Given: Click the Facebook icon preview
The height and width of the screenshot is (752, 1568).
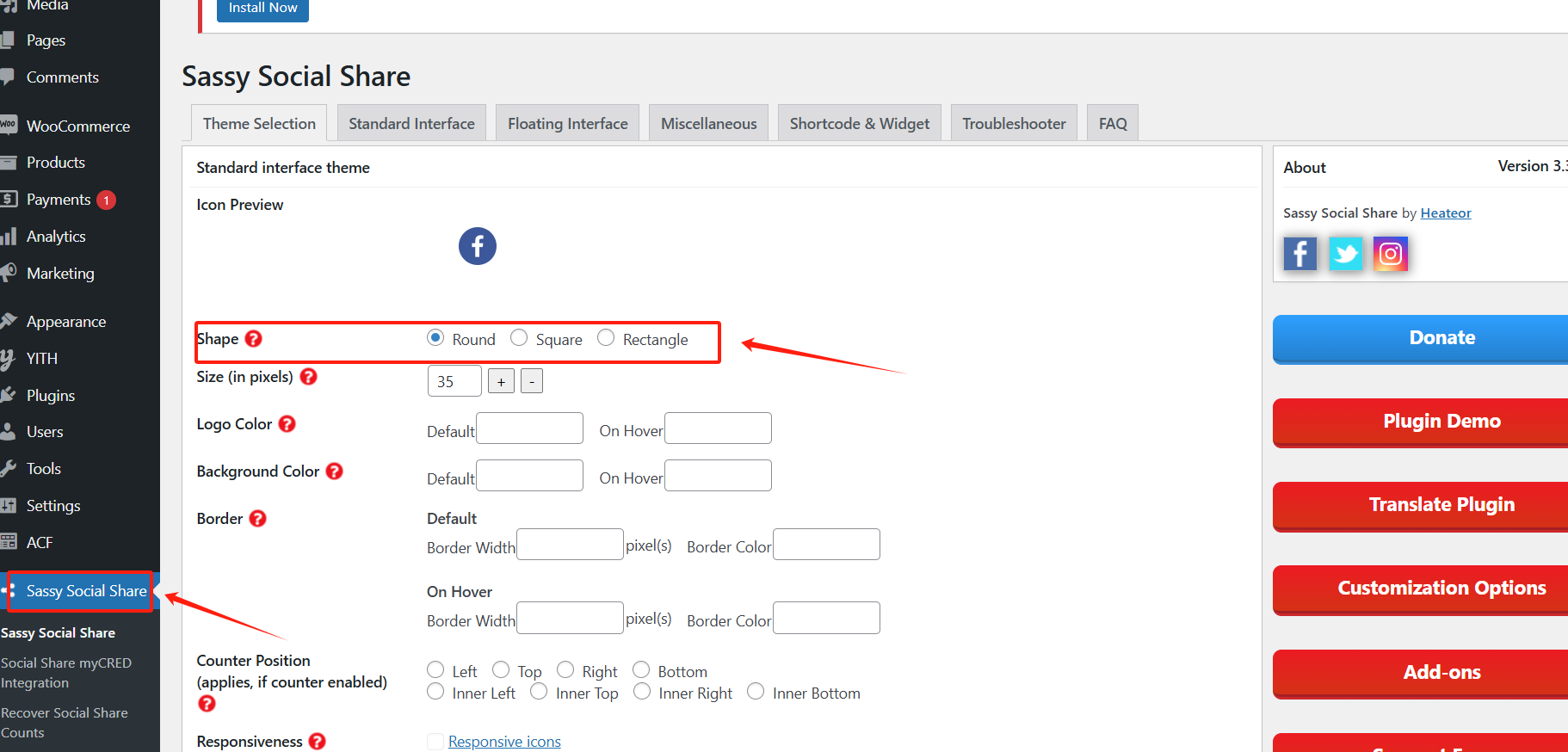Looking at the screenshot, I should coord(477,246).
